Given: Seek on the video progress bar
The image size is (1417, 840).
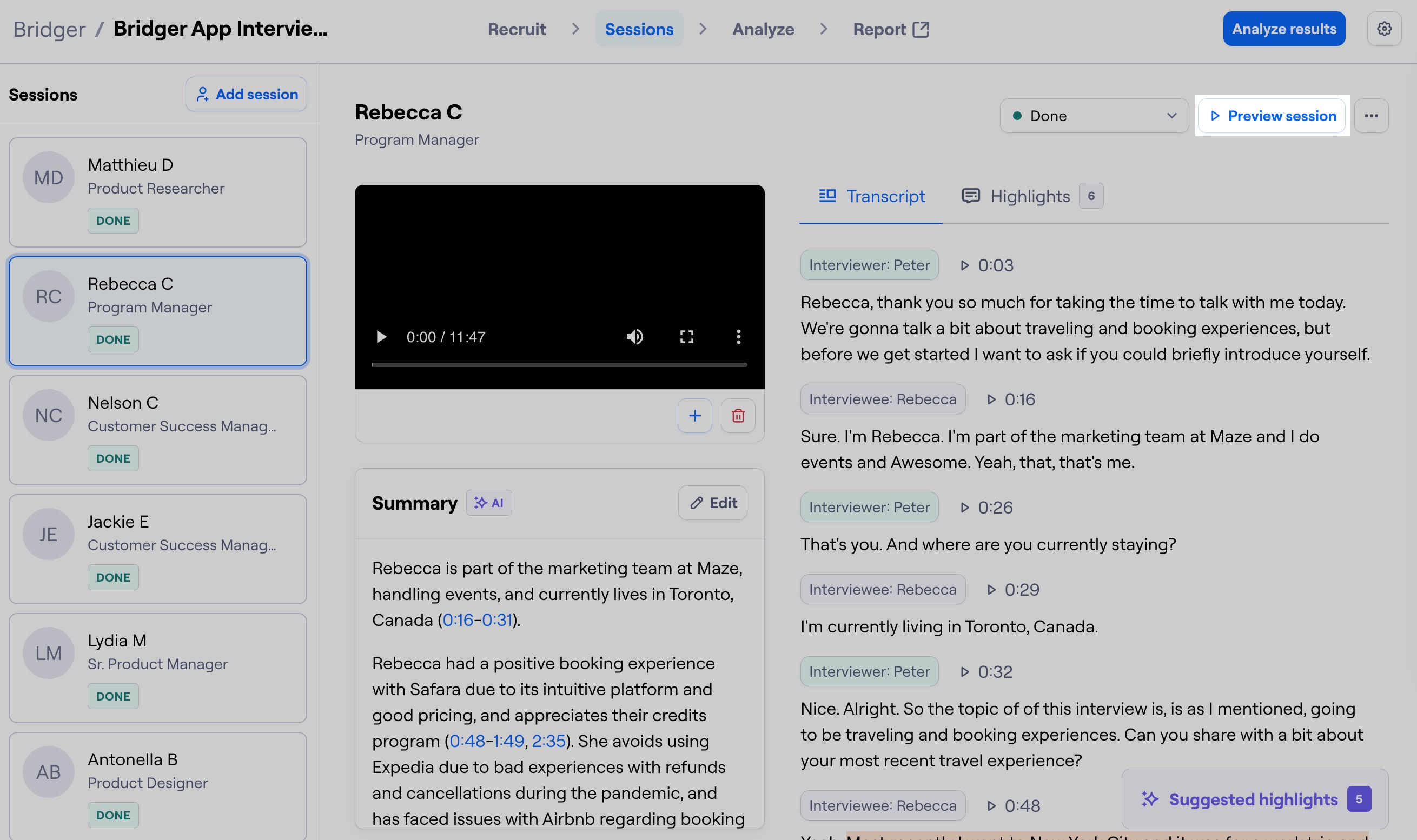Looking at the screenshot, I should [x=560, y=365].
